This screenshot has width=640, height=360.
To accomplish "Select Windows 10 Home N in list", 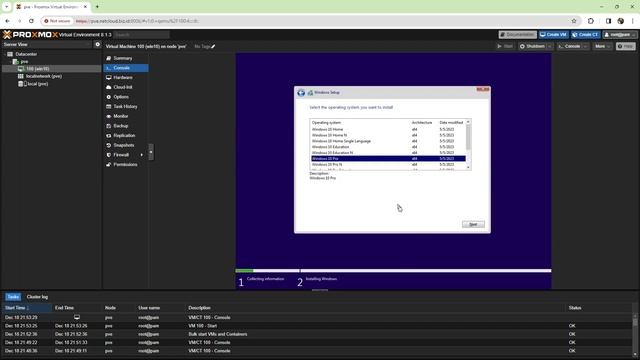I will point(388,135).
